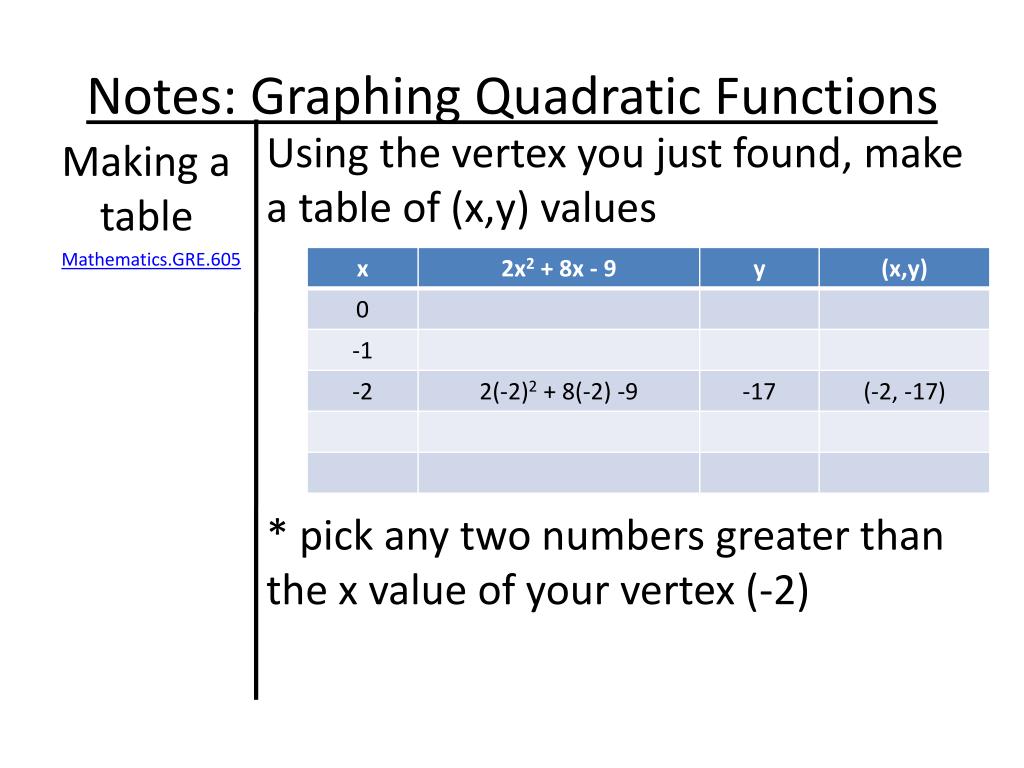
Task: Open the Mathematics.GRE.605 link
Action: pyautogui.click(x=151, y=261)
